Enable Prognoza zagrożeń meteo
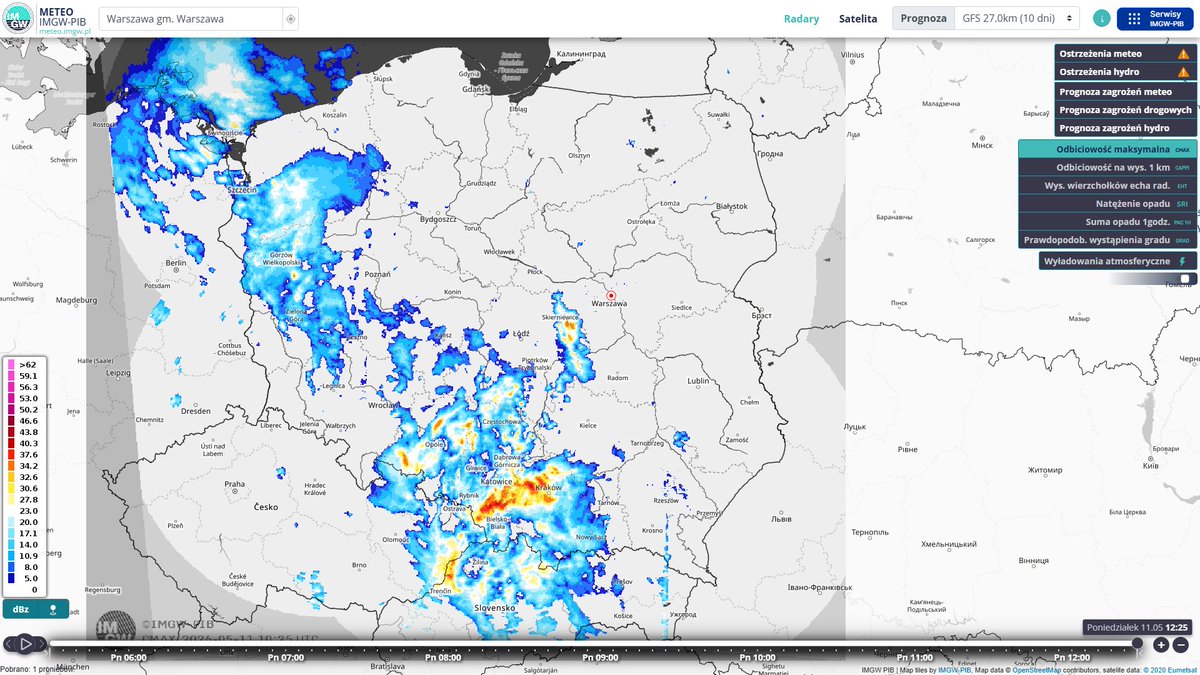 pos(1124,91)
